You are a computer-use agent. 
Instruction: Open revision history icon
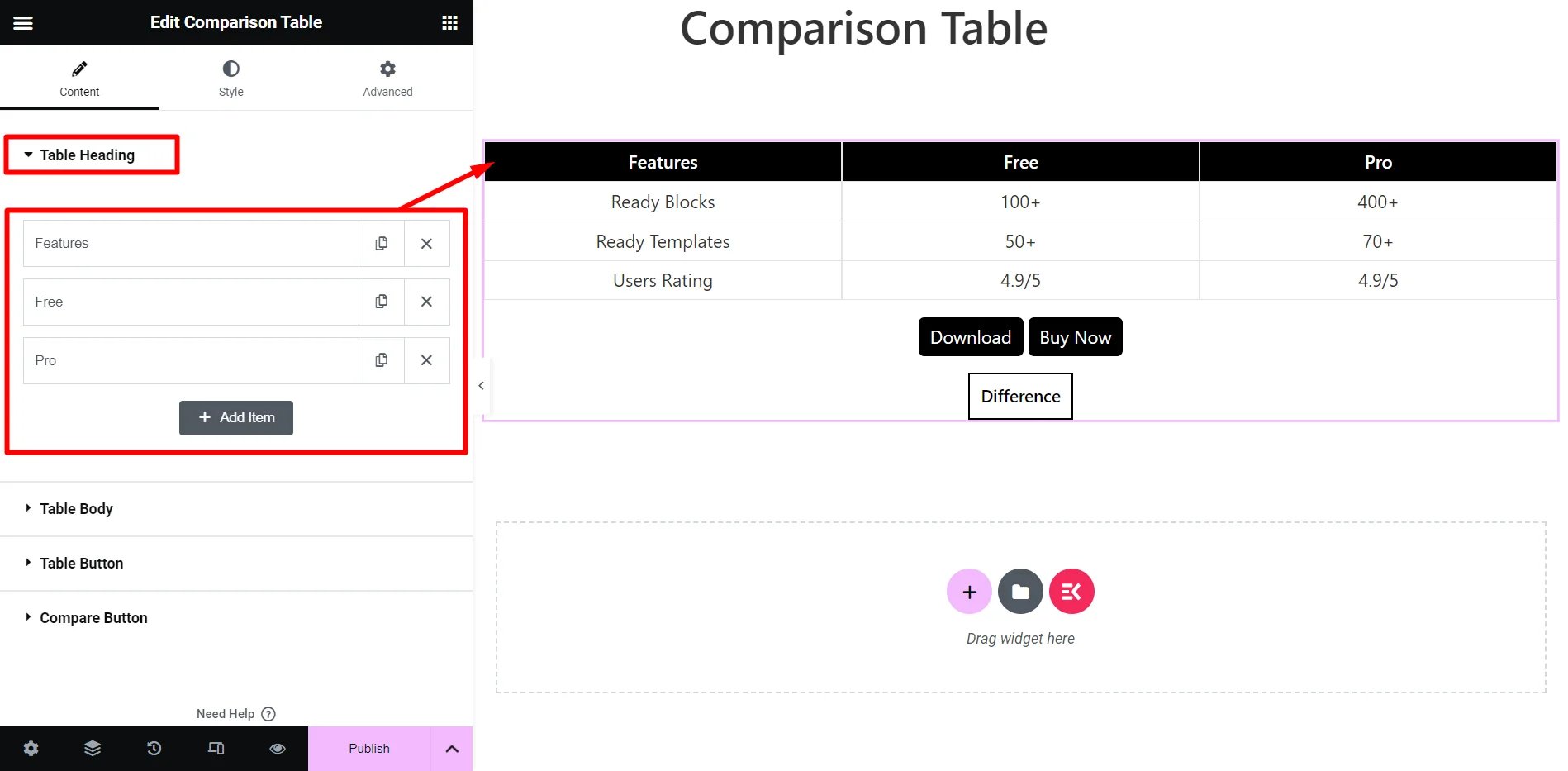point(154,749)
